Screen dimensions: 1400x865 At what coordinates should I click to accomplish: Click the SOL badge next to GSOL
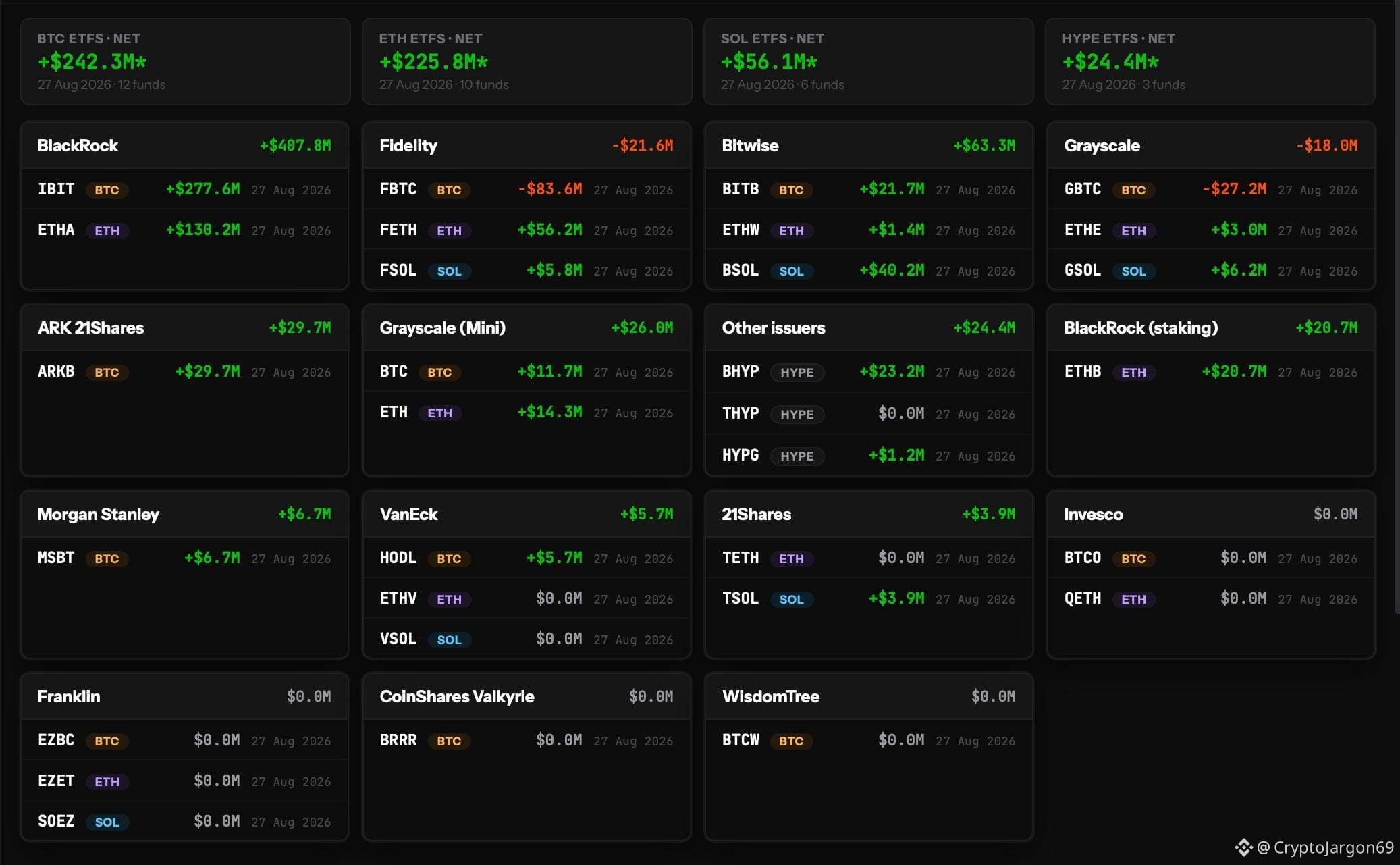pyautogui.click(x=1133, y=271)
